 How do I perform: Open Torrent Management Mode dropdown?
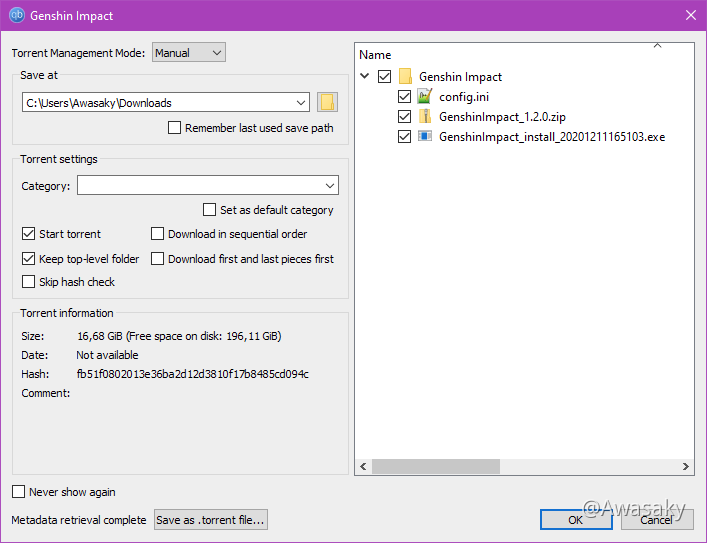click(x=188, y=52)
